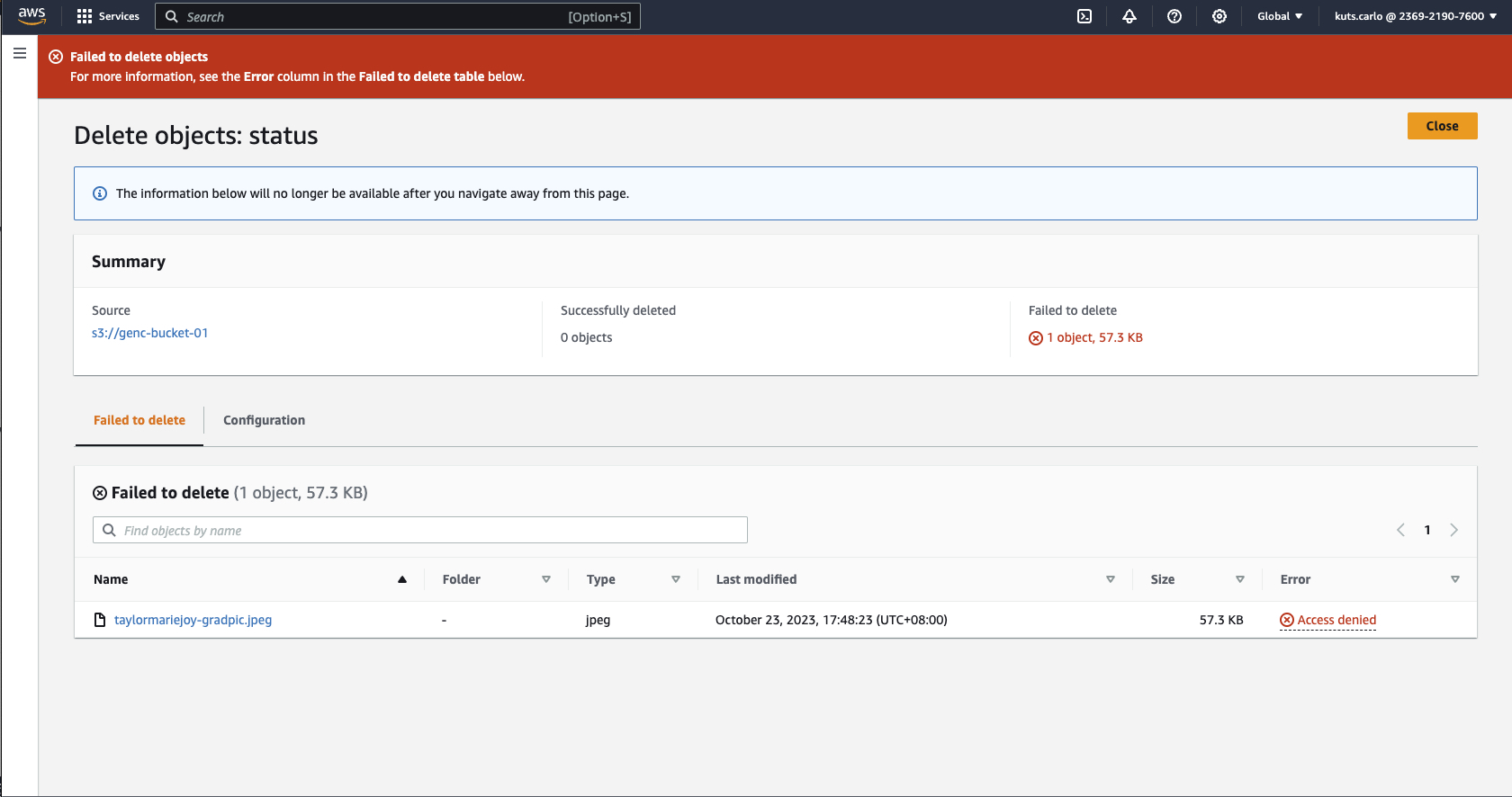Click the next page arrow in pagination
This screenshot has height=797, width=1512.
point(1453,530)
